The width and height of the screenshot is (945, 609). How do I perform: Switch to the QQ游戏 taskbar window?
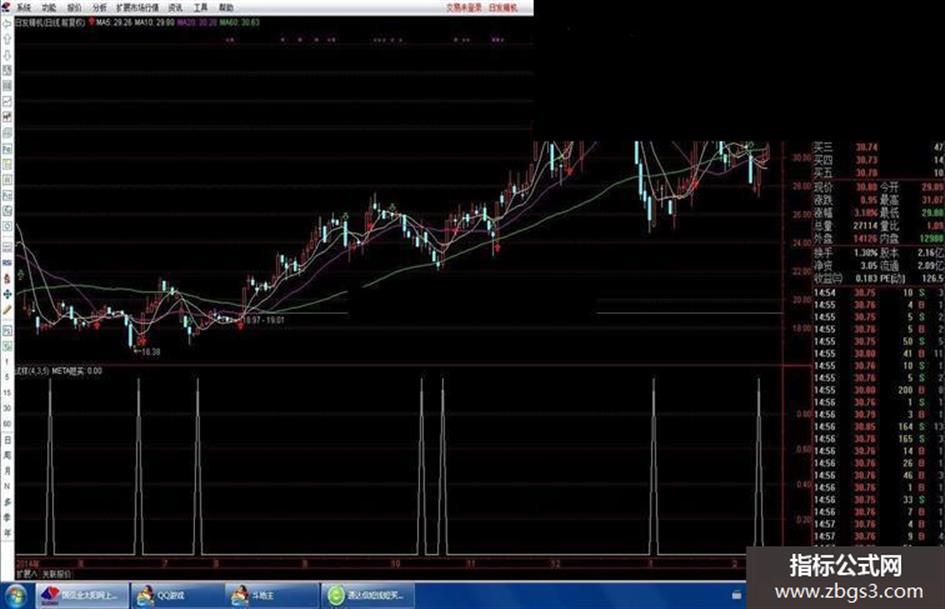(x=177, y=596)
